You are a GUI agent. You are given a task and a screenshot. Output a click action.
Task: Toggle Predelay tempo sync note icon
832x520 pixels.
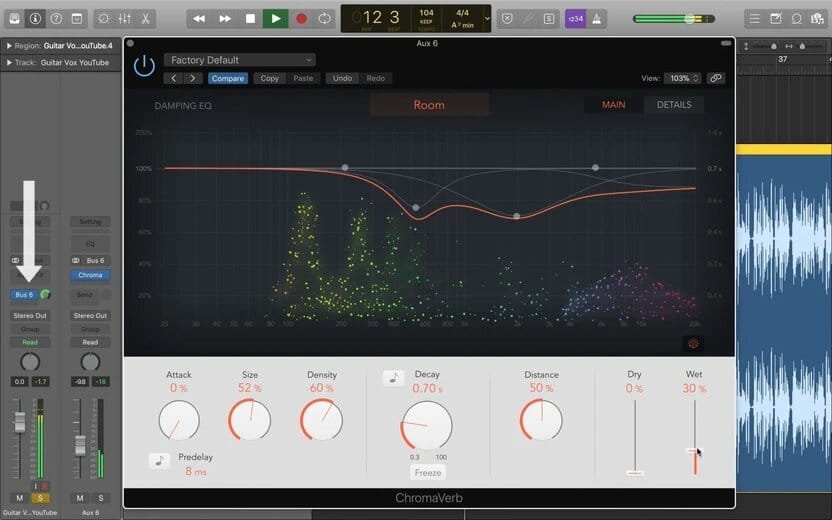(x=159, y=461)
